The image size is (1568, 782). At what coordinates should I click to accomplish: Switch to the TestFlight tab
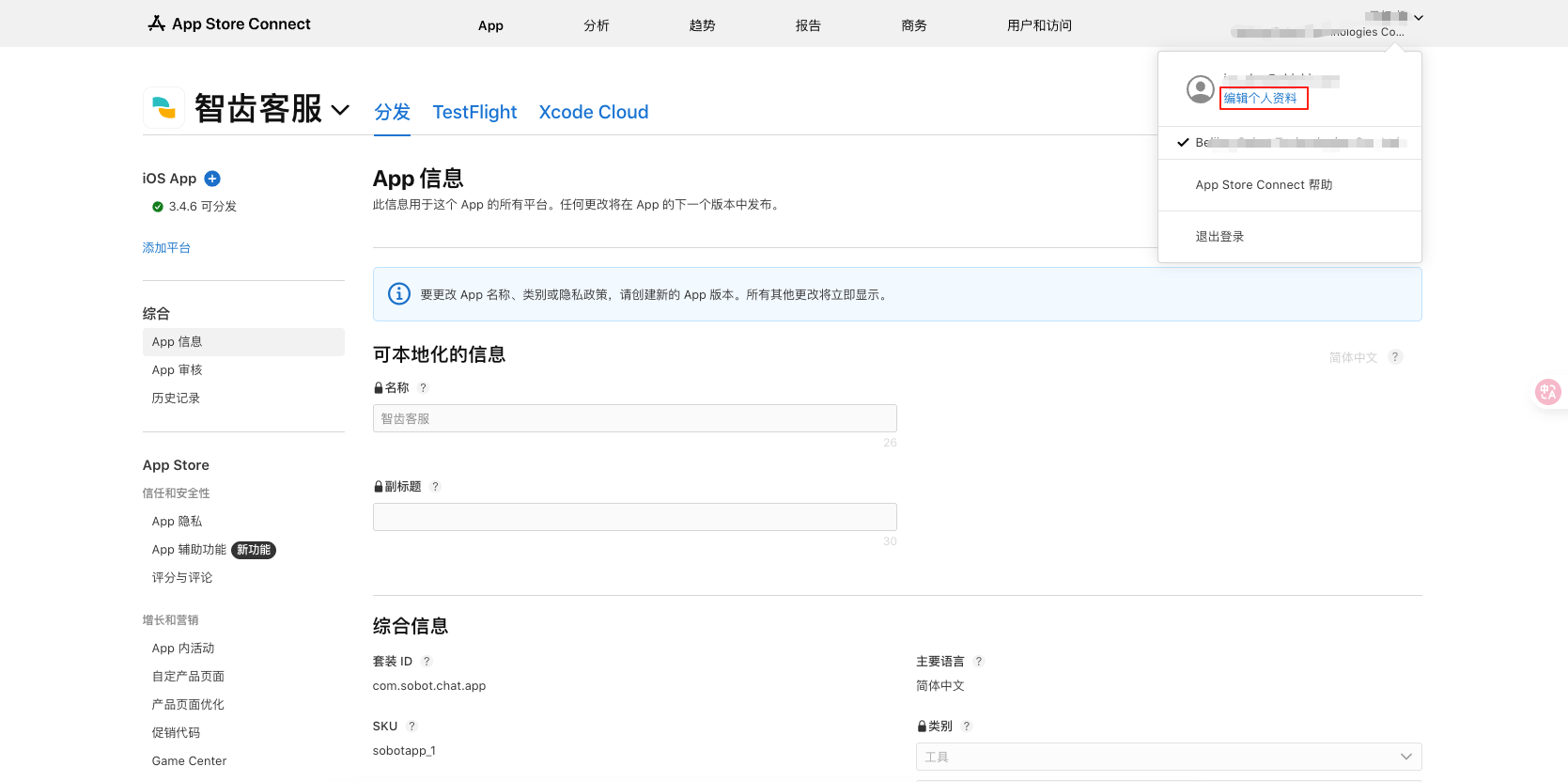(474, 112)
